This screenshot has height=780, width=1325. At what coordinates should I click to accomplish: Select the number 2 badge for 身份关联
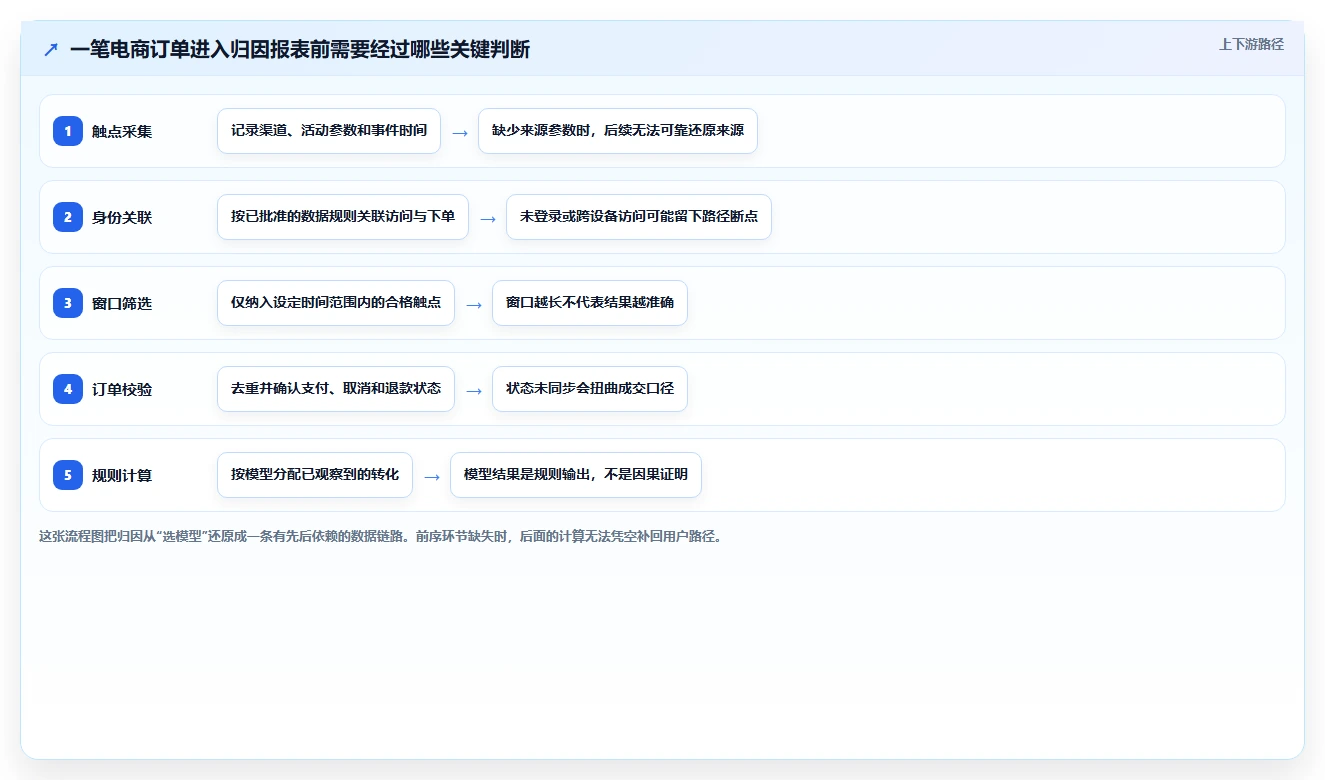pyautogui.click(x=68, y=217)
